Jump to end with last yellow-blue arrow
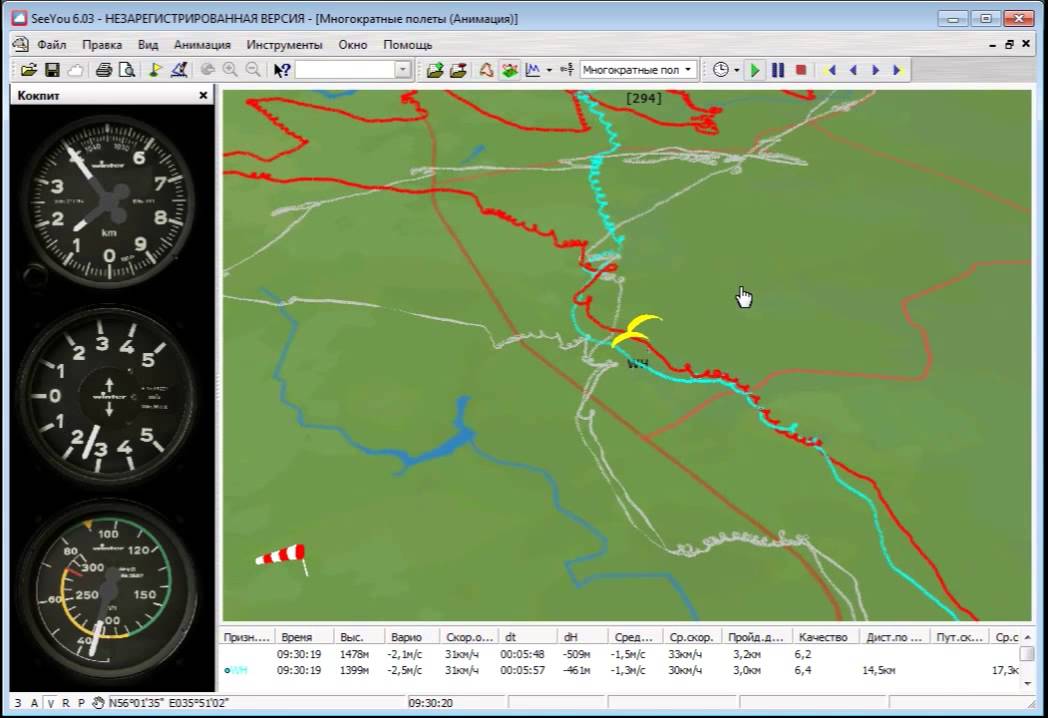The image size is (1048, 718). (898, 70)
